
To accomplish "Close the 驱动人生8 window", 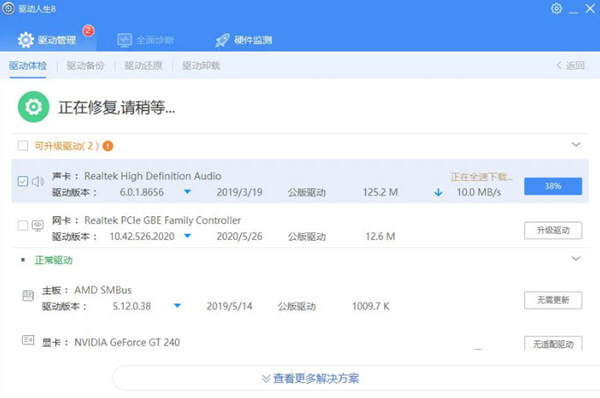I will click(x=590, y=8).
